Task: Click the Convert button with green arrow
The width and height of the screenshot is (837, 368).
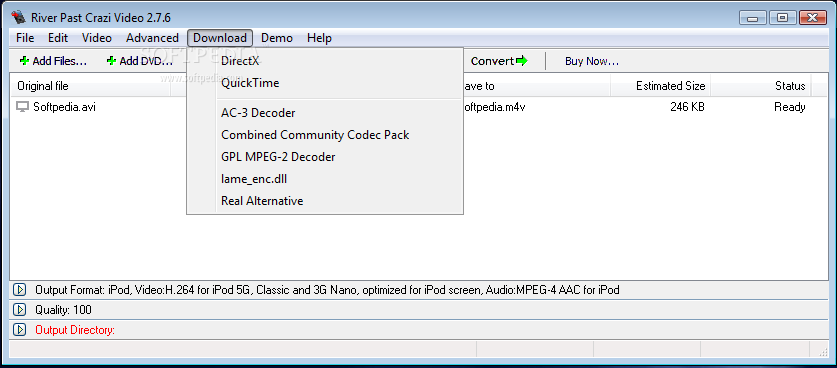Action: (499, 61)
